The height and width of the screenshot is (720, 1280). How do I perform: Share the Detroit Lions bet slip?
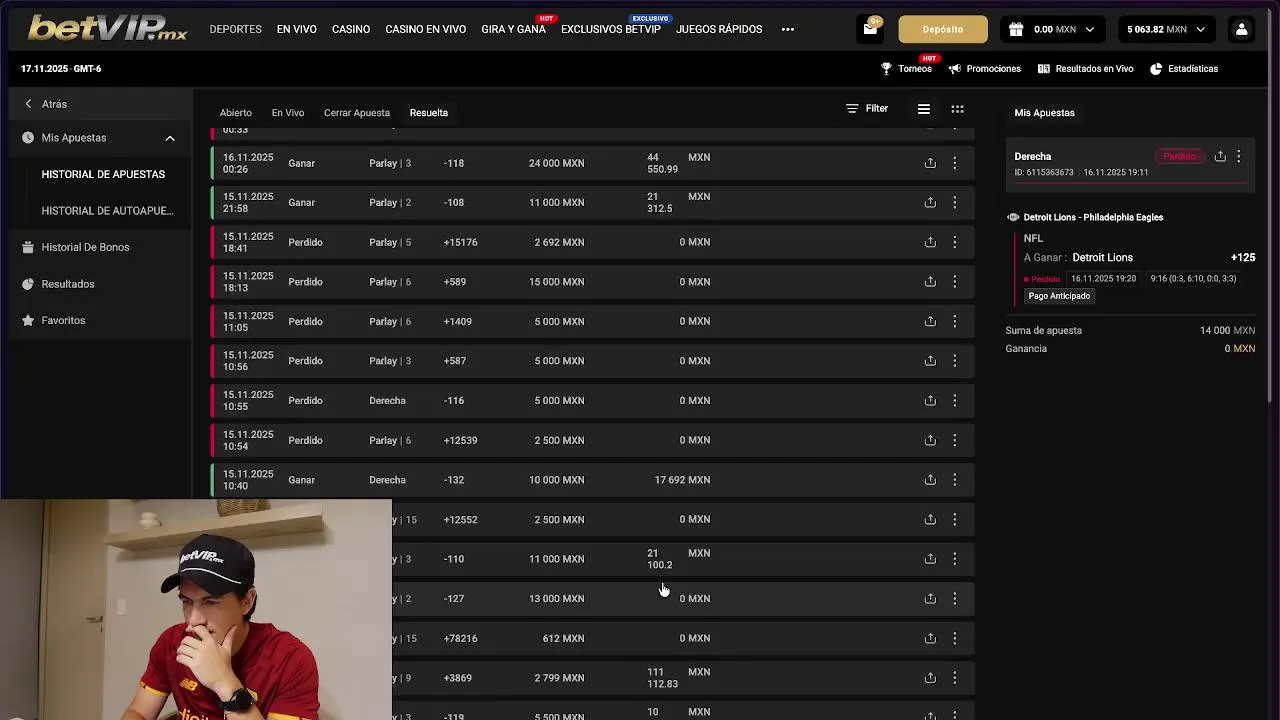(x=1220, y=156)
